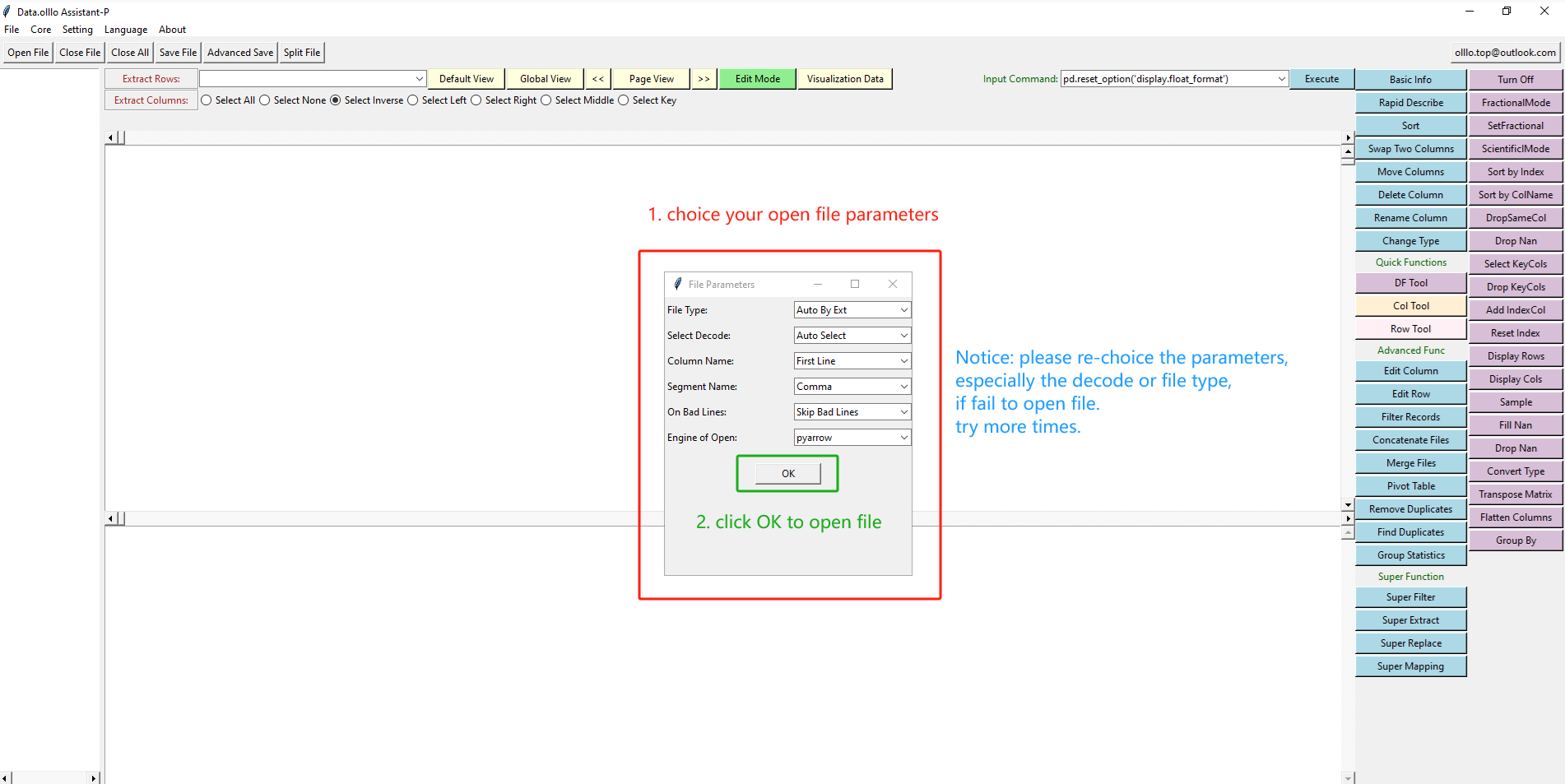Open Advanced Save
1565x784 pixels.
tap(240, 53)
